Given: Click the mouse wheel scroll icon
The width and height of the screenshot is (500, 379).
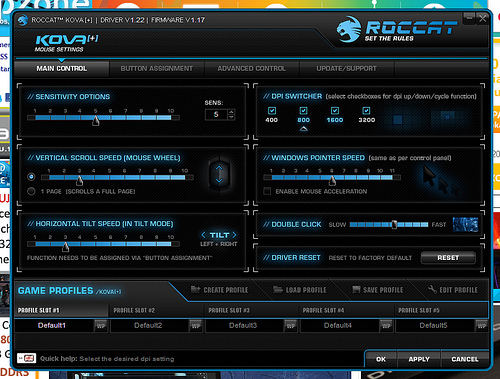Looking at the screenshot, I should tap(219, 174).
